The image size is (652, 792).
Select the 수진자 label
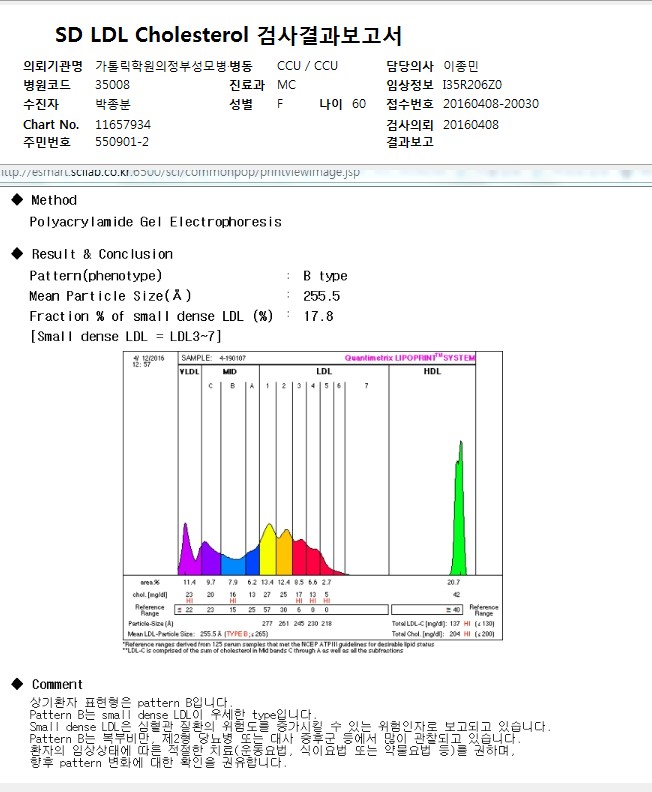pos(41,104)
